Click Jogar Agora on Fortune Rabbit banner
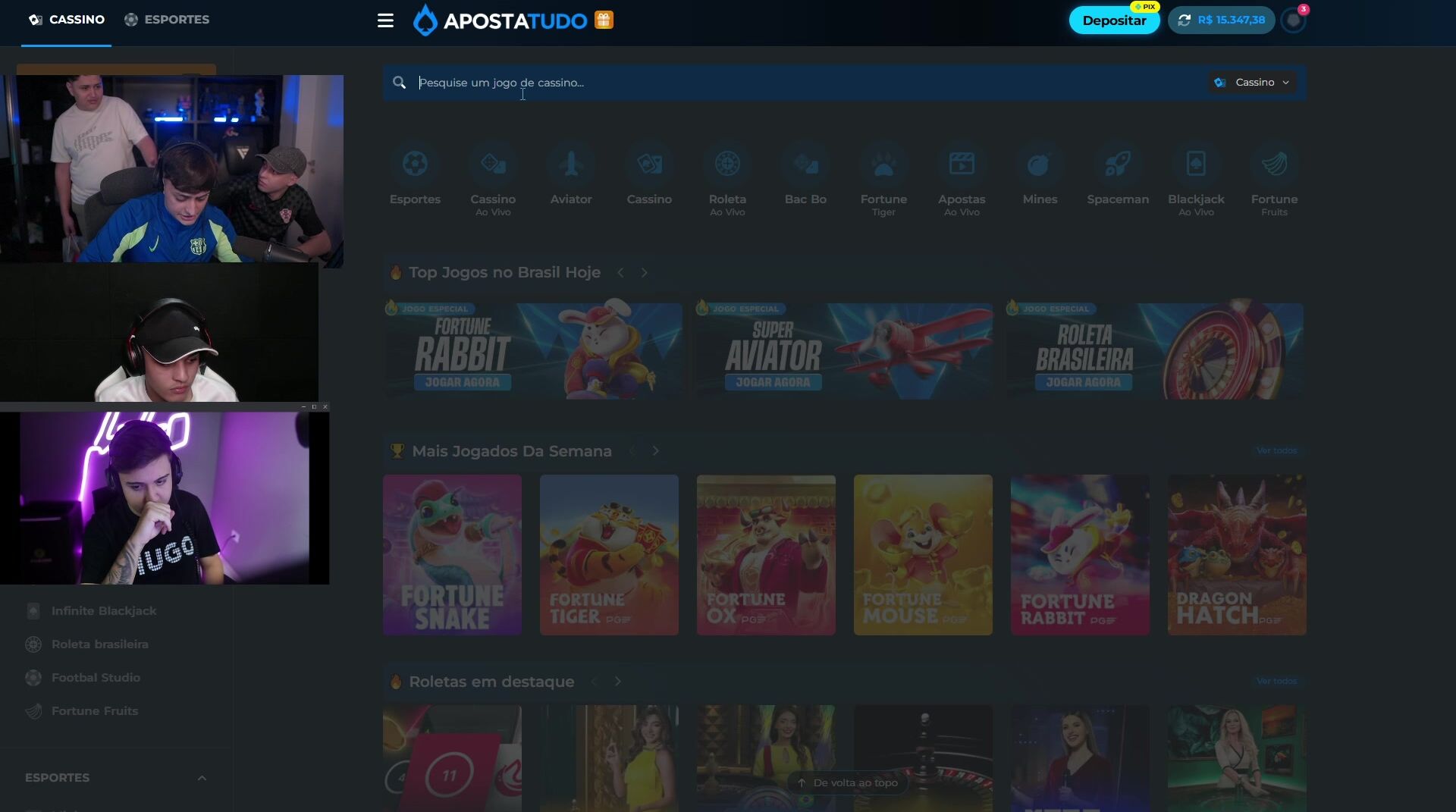The width and height of the screenshot is (1456, 812). tap(463, 382)
